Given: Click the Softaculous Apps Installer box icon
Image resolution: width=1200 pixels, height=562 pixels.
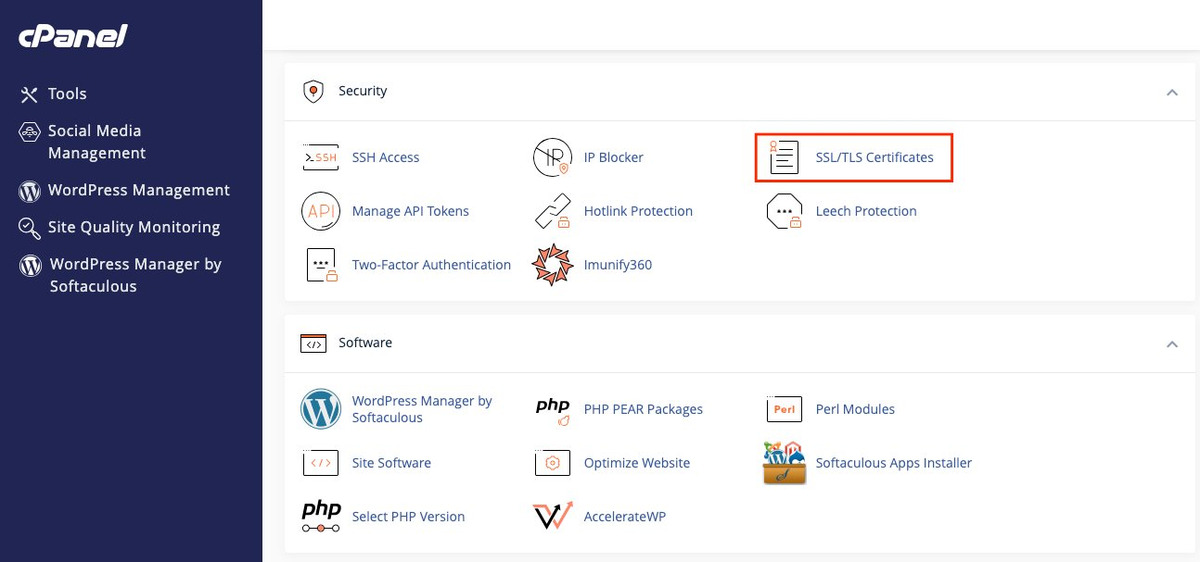Looking at the screenshot, I should click(784, 463).
